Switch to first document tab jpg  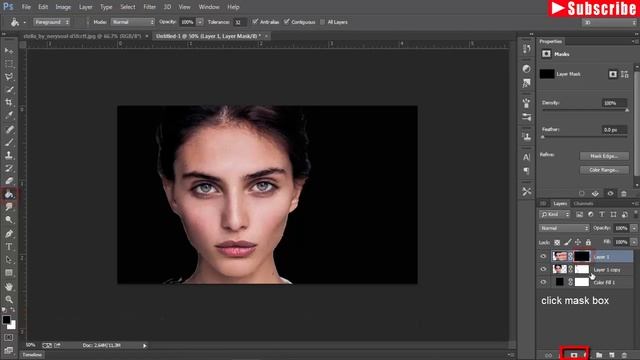[x=82, y=36]
